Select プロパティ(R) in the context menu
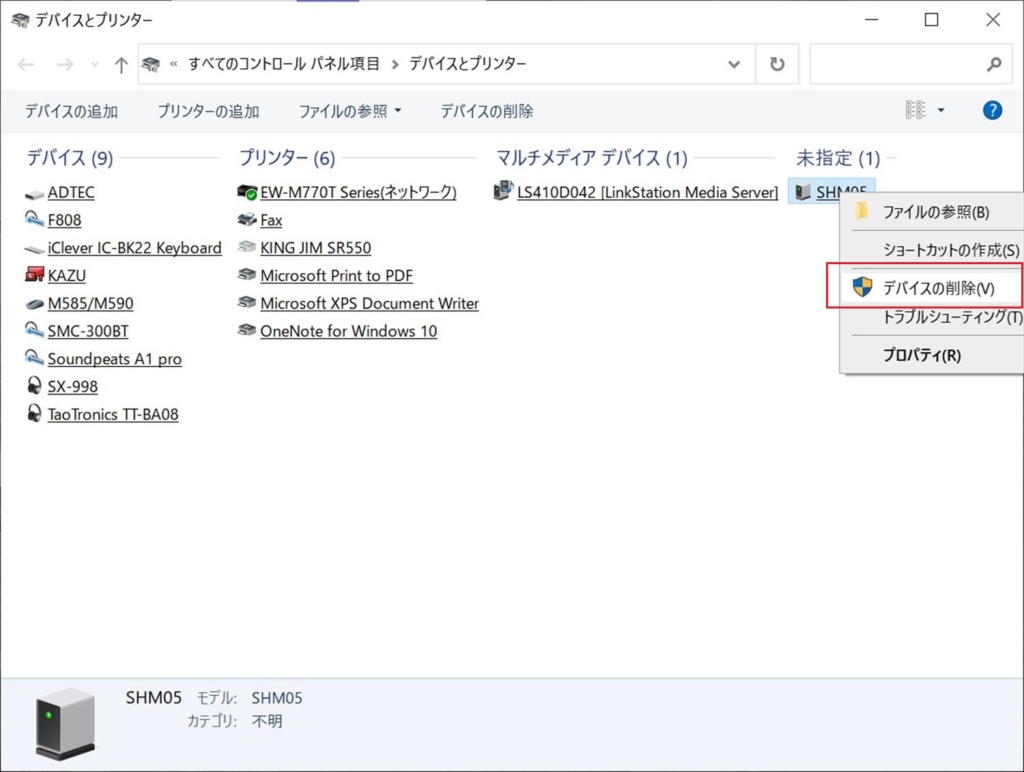Viewport: 1024px width, 772px height. click(x=921, y=355)
